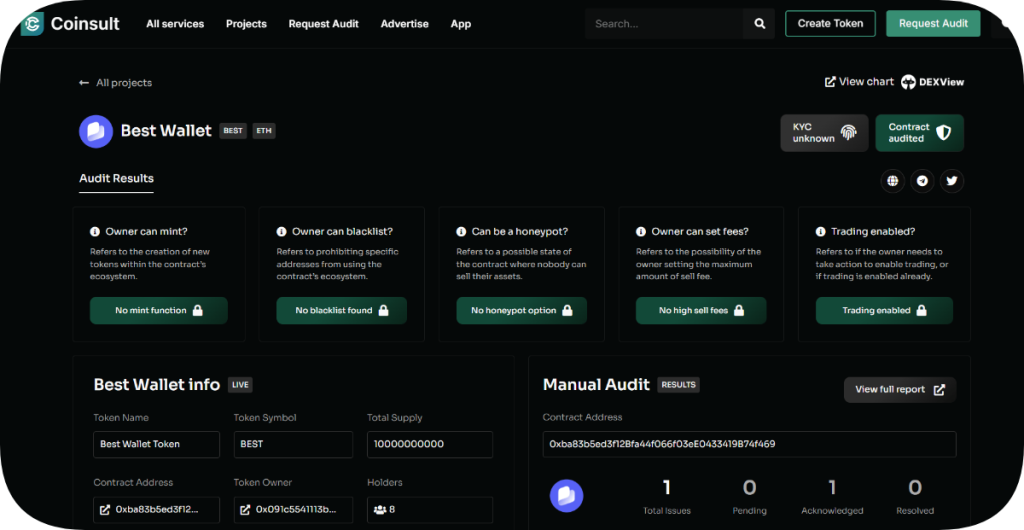Viewport: 1024px width, 530px height.
Task: Click the Contract audited shield icon
Action: [x=944, y=133]
